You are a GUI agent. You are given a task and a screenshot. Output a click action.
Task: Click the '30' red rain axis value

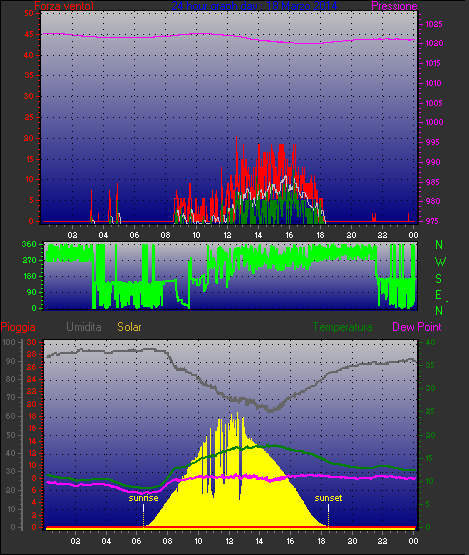(x=32, y=342)
